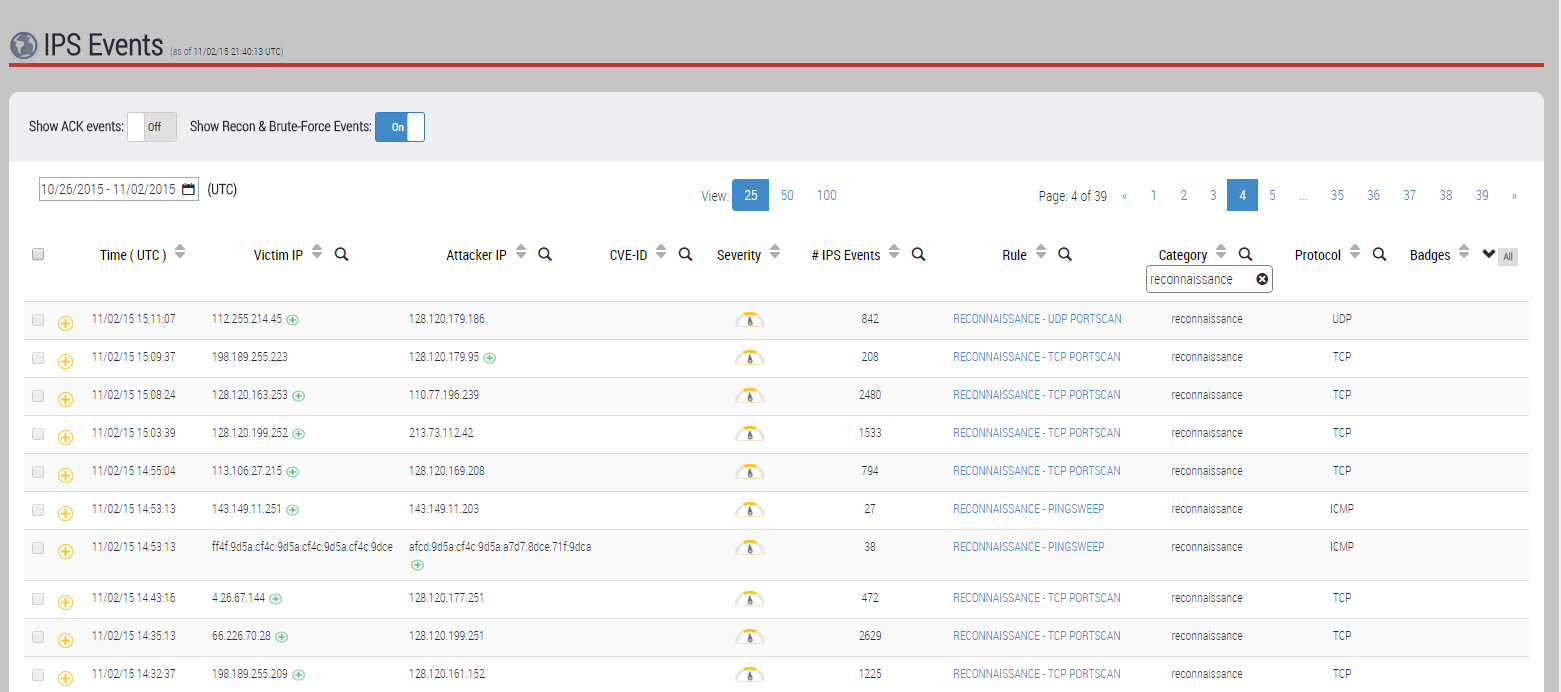Open RECONNAISSANCE - UDP PORTSCAN rule link

1037,319
